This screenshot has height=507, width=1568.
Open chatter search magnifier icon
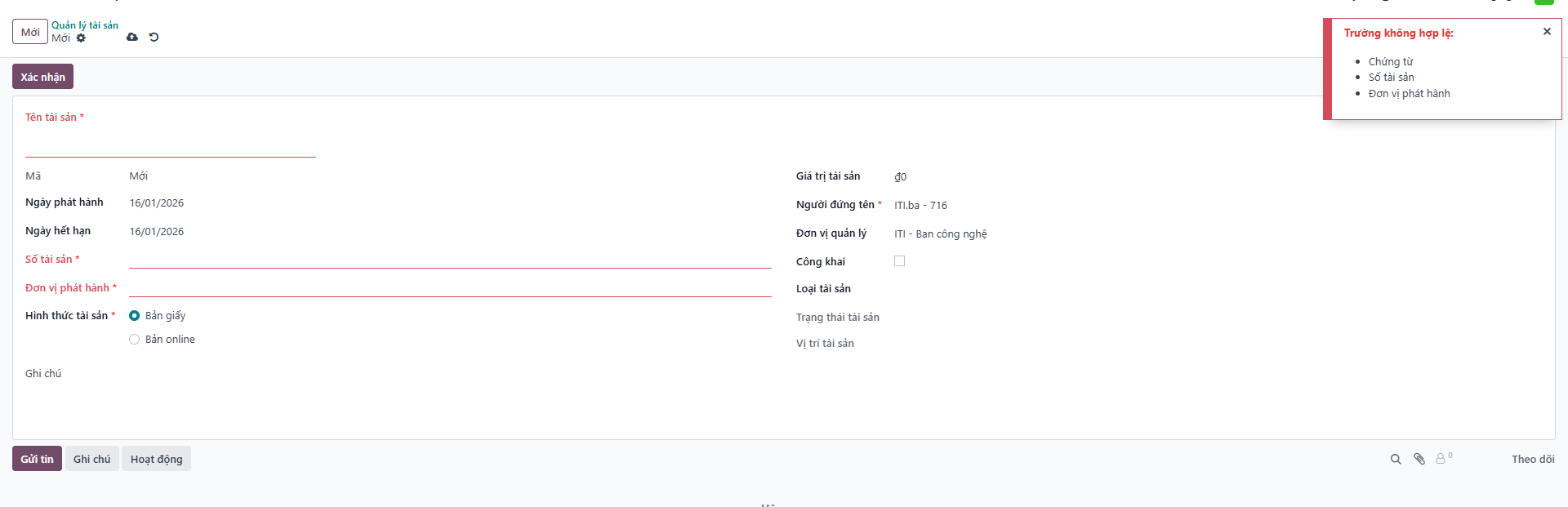click(1396, 460)
